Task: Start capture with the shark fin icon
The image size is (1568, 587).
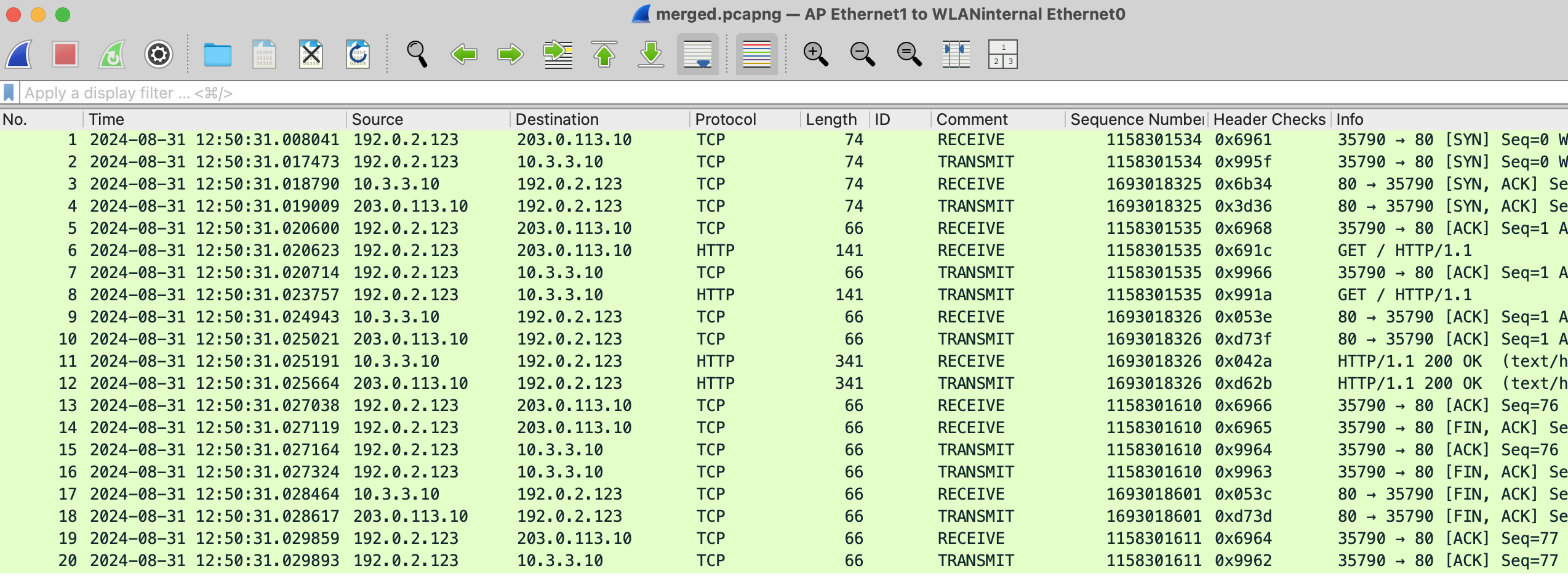Action: (20, 55)
